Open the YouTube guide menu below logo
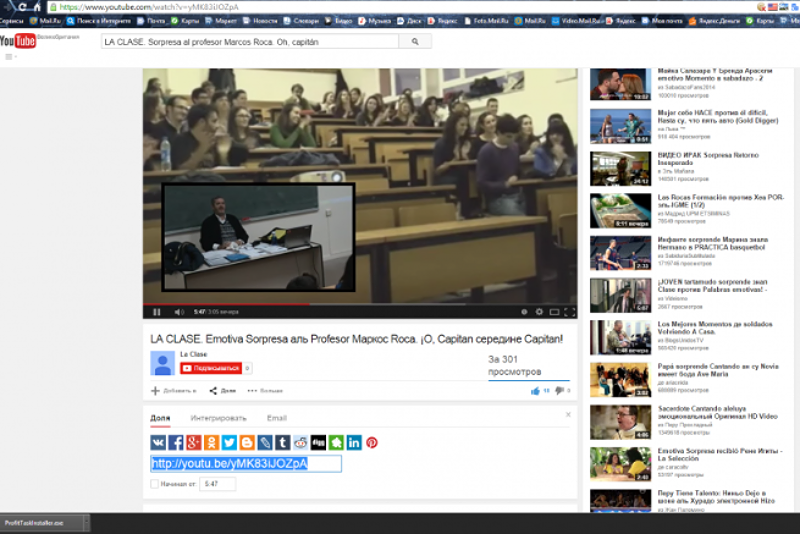 11,56
